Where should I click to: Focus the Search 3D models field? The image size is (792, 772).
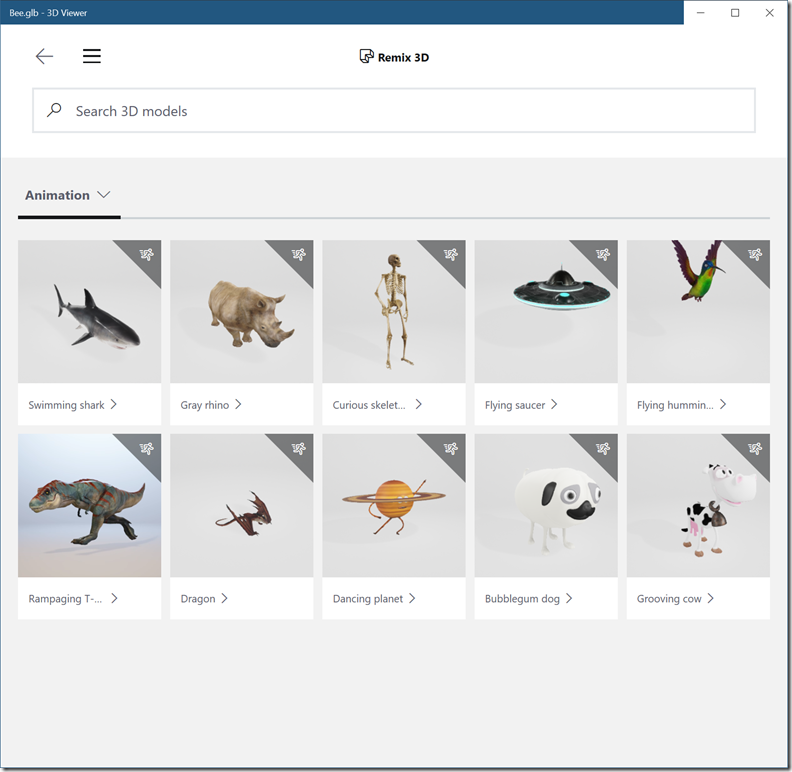[x=394, y=111]
